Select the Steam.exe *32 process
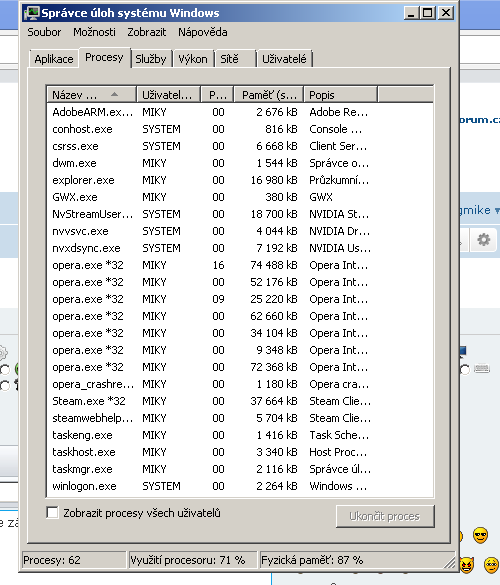Viewport: 500px width, 585px height. click(240, 401)
